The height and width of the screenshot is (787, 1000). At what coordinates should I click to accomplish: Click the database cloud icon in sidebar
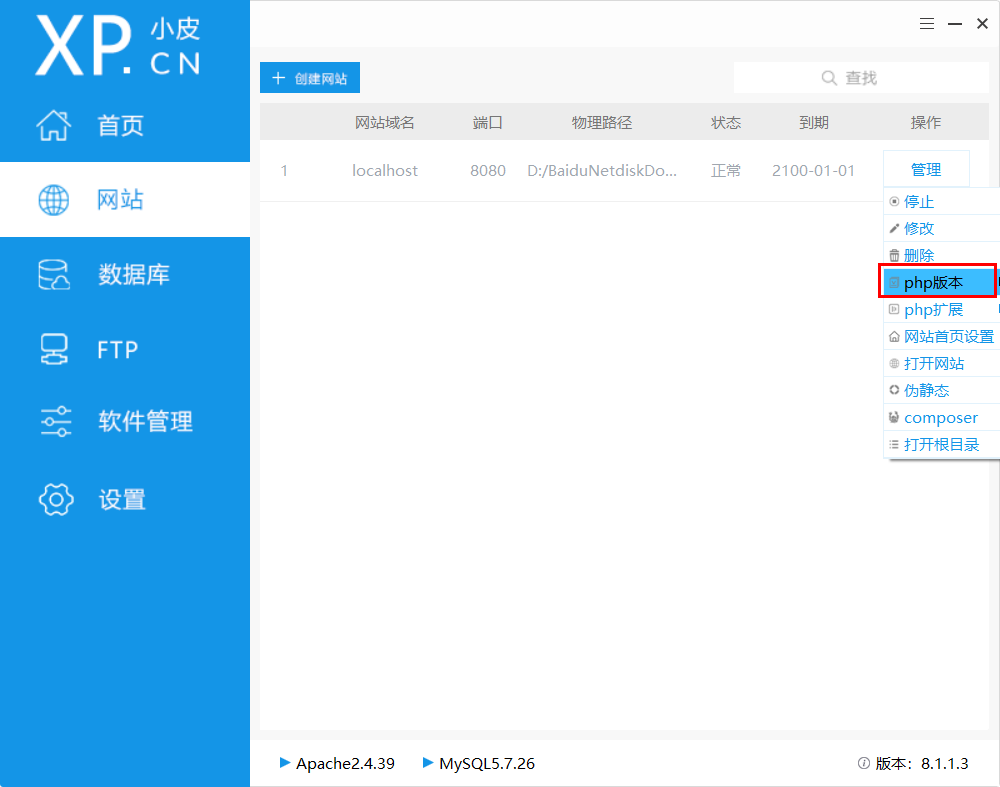(x=54, y=275)
